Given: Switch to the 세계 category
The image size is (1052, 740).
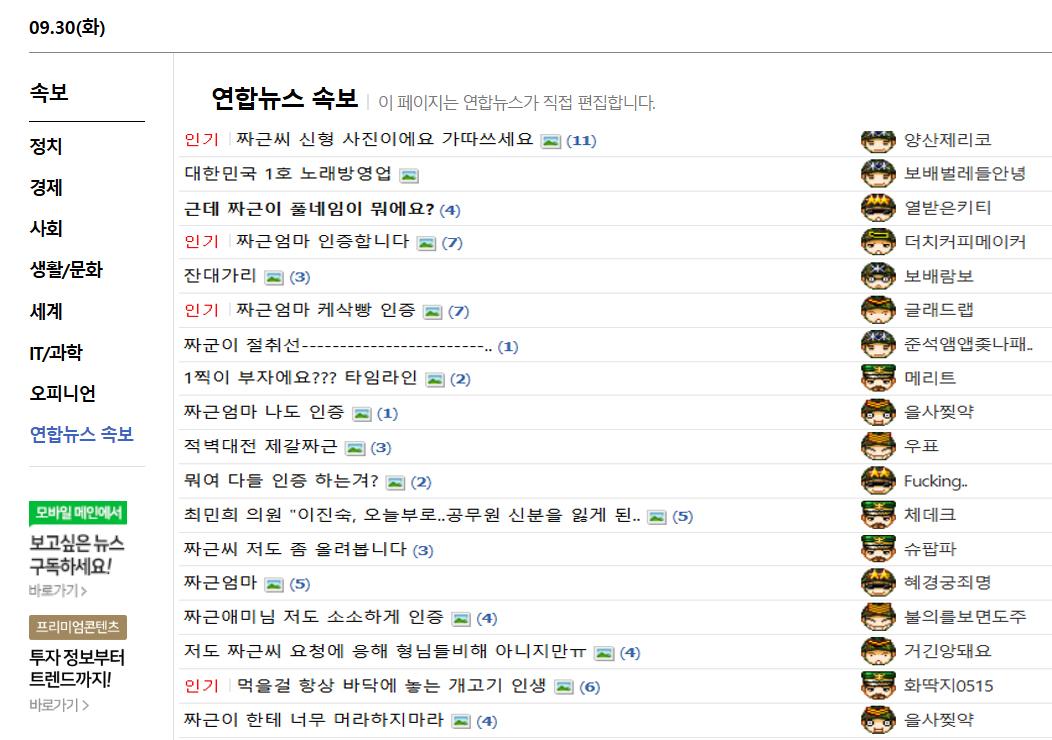Looking at the screenshot, I should (44, 311).
